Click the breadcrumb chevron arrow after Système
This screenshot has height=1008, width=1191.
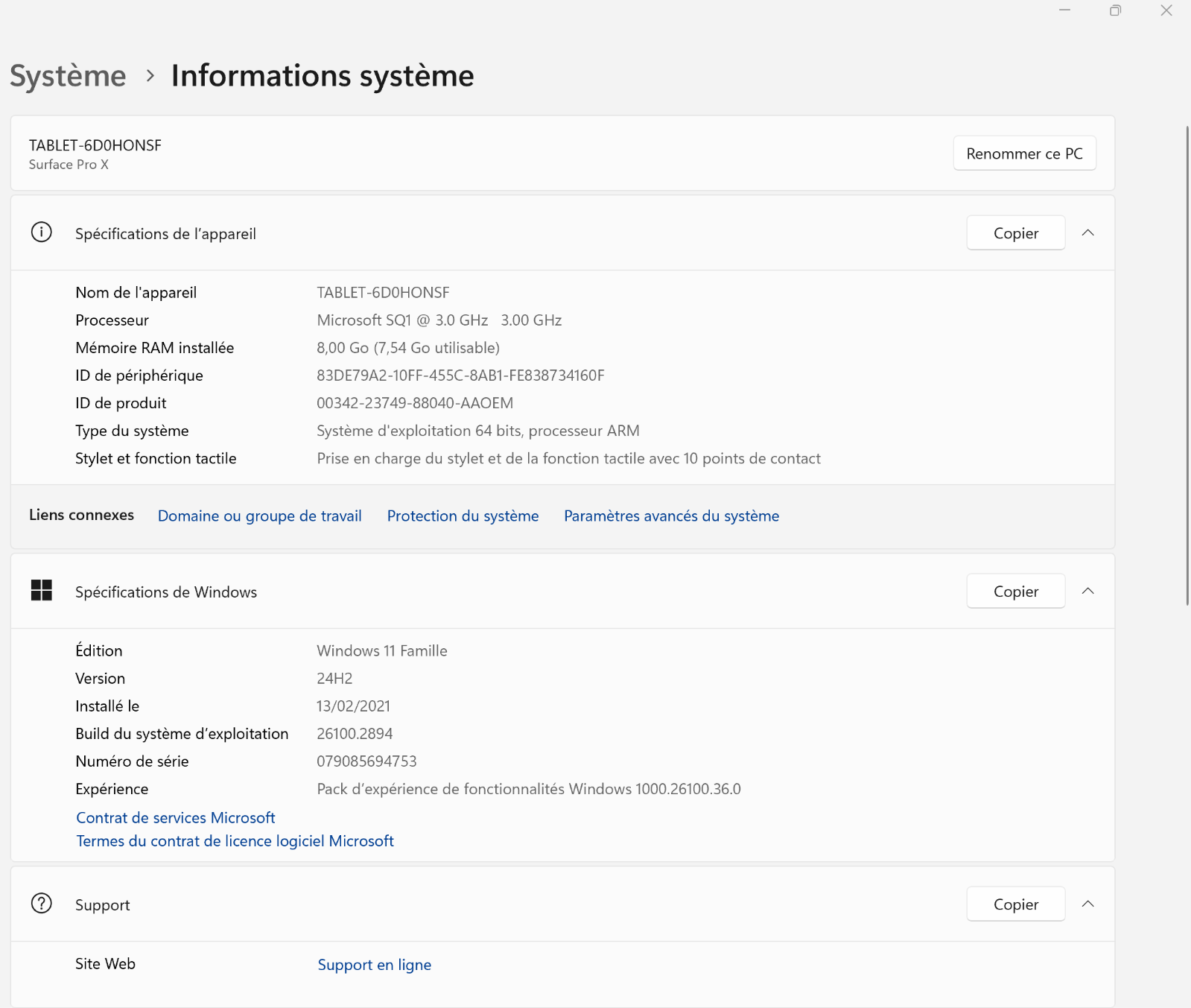(150, 76)
